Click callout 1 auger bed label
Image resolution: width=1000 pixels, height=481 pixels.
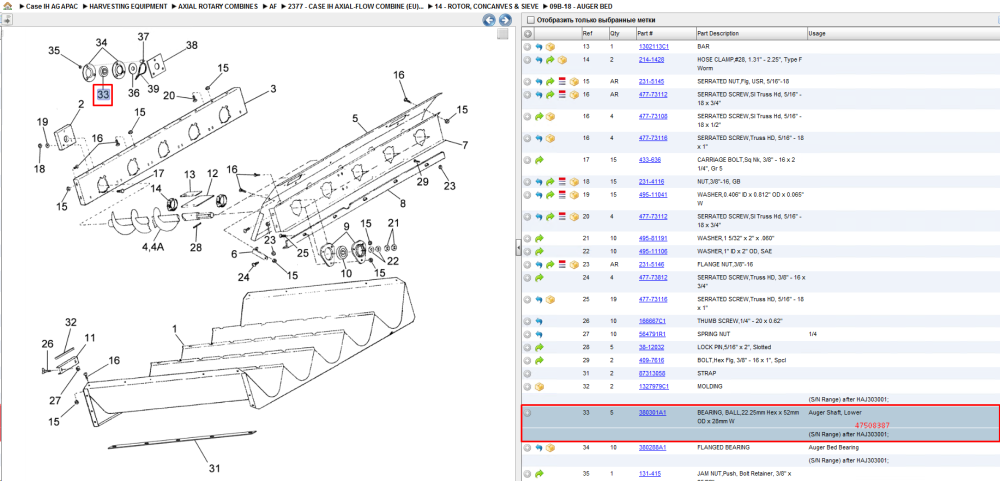(174, 329)
